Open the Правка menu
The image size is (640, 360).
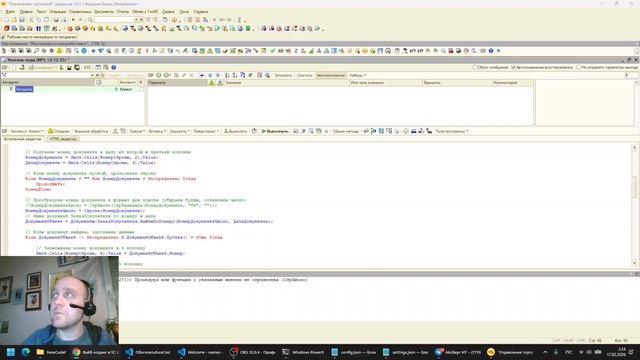tap(26, 12)
